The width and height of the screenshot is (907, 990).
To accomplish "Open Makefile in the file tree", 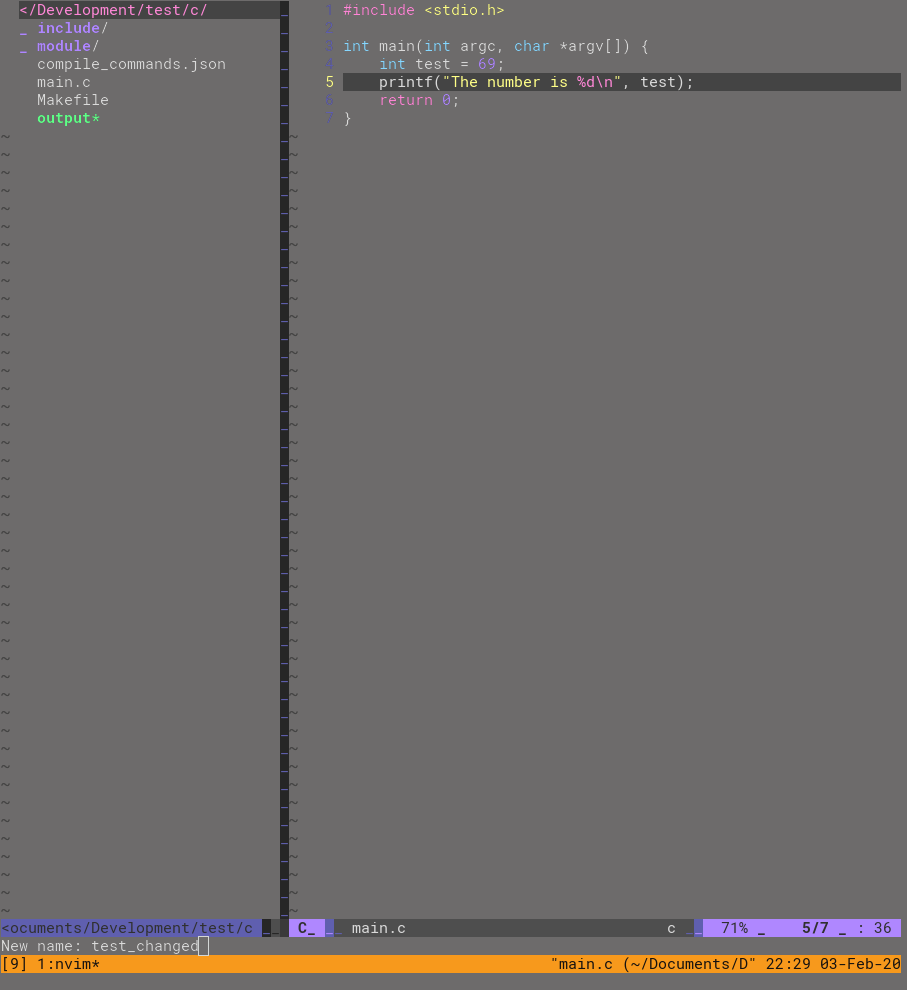I will (73, 100).
